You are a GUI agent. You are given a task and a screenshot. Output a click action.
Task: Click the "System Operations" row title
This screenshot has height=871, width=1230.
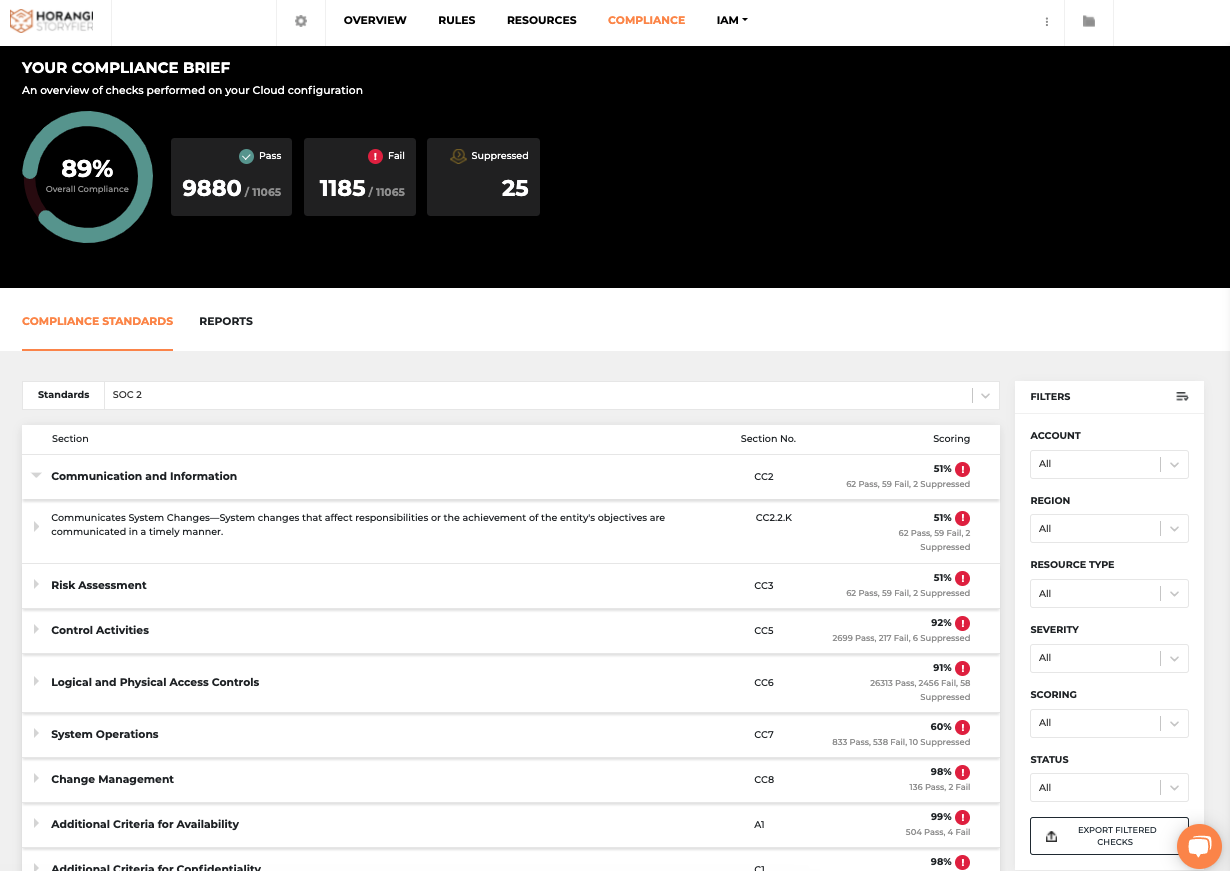(105, 734)
